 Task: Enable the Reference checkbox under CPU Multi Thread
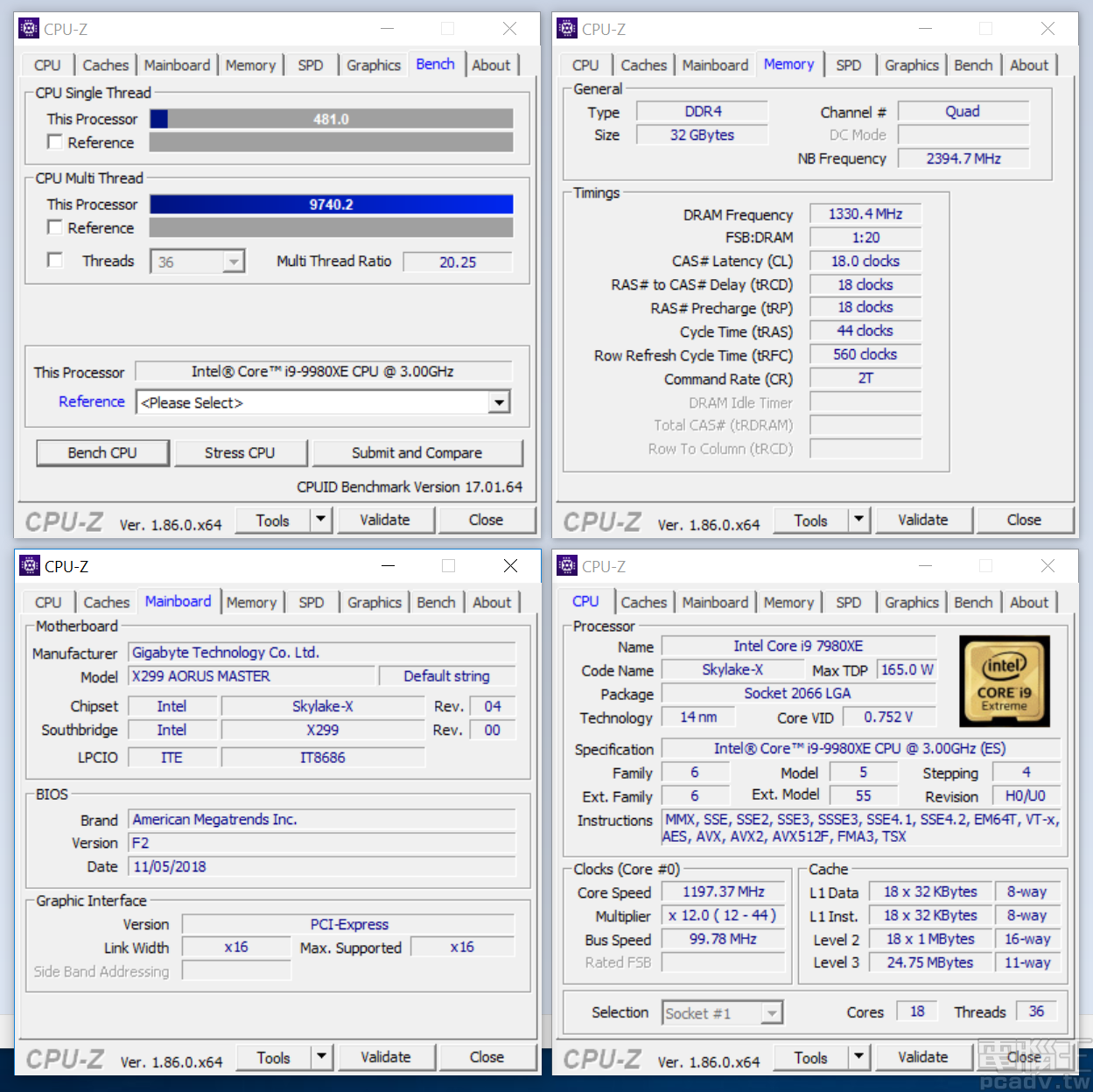(x=54, y=227)
